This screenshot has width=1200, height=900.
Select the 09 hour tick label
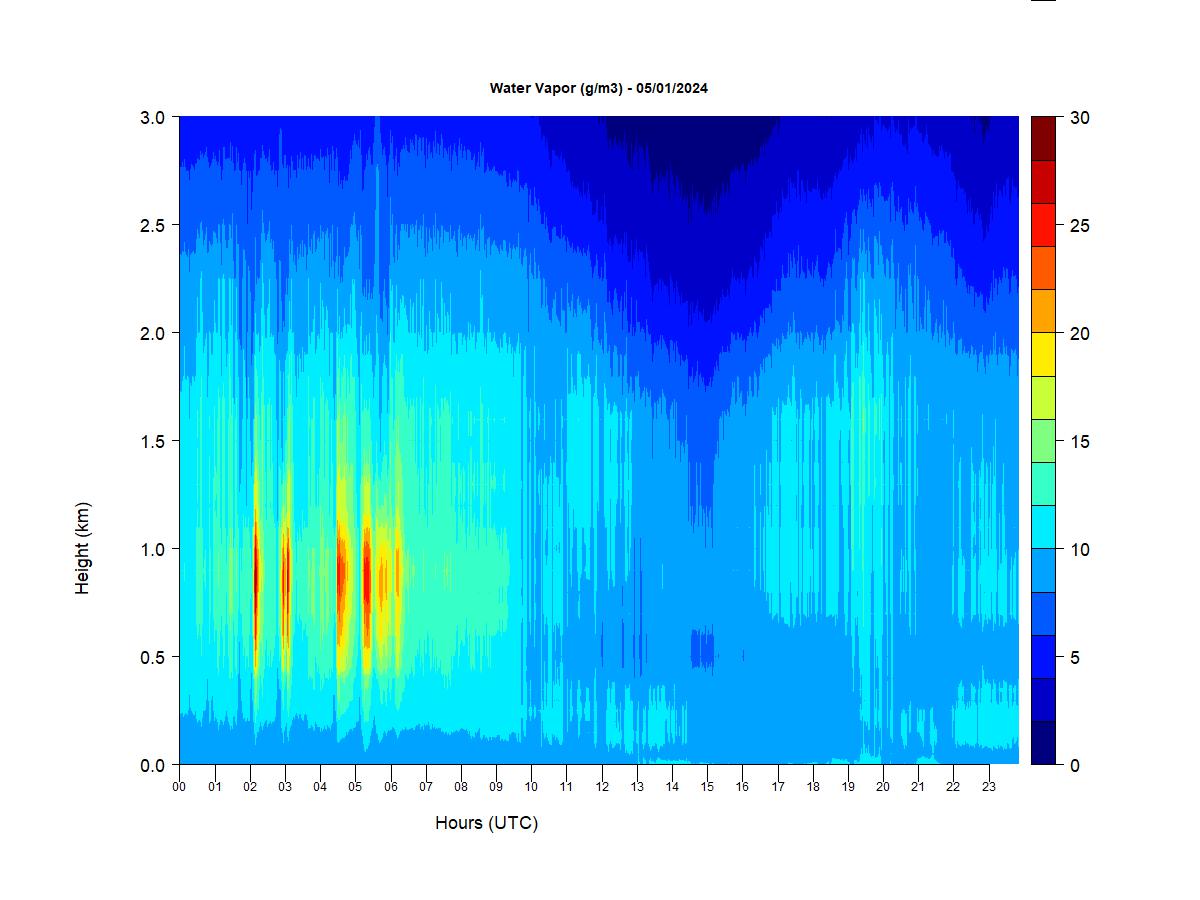click(x=496, y=786)
